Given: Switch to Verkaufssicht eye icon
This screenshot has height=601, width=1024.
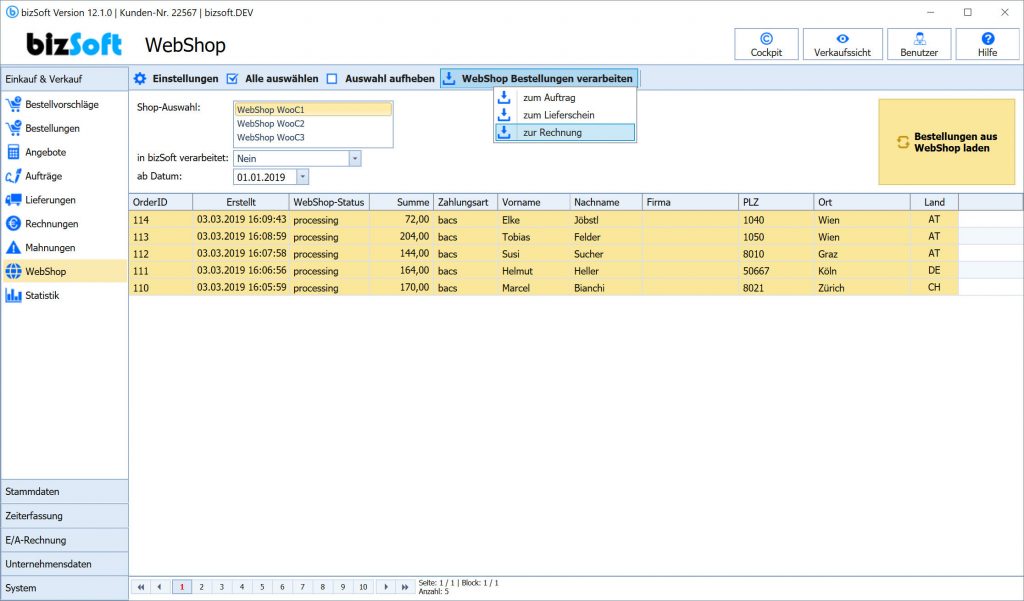Looking at the screenshot, I should coord(842,39).
